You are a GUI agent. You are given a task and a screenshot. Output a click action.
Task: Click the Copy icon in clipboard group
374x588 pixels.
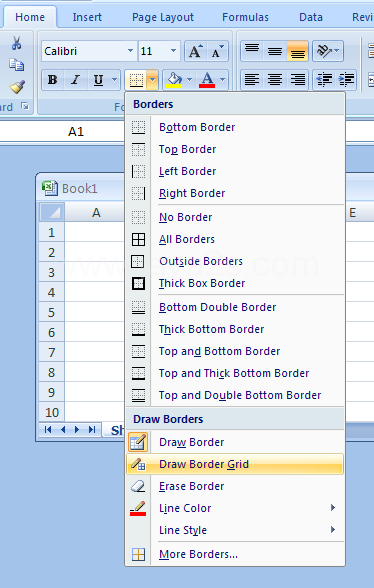(17, 65)
